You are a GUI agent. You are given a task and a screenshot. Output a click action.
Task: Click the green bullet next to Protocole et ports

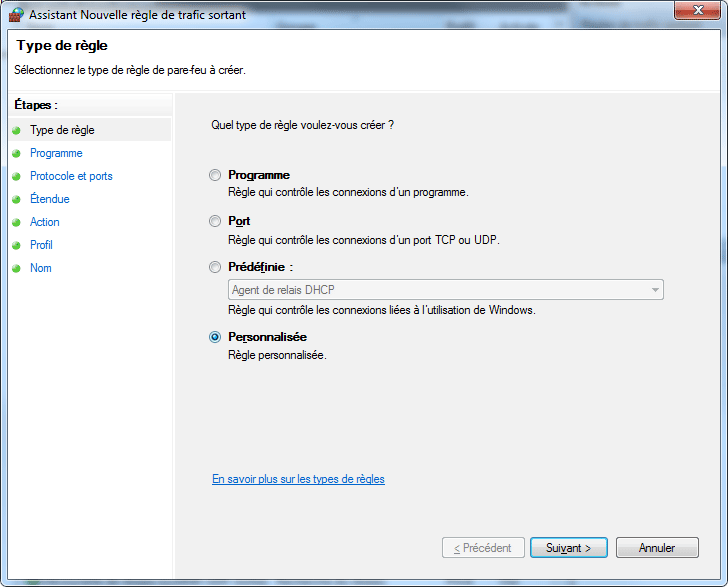click(x=16, y=176)
